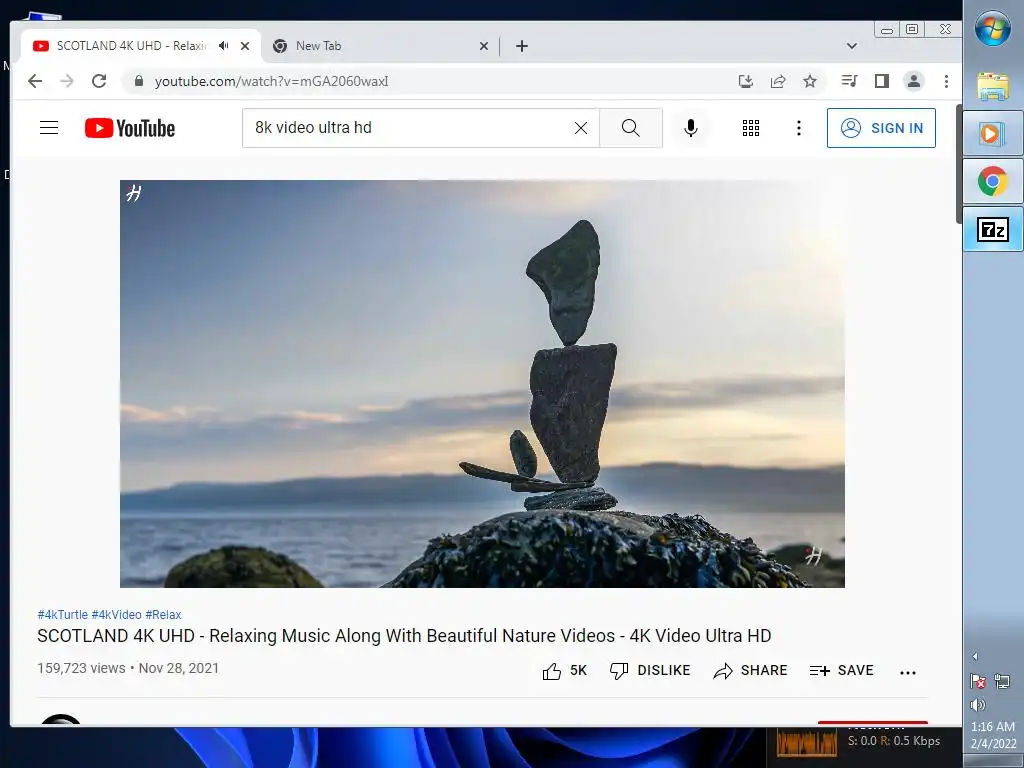Screen dimensions: 1024x768
Task: Click the Chrome taskbar icon
Action: [993, 181]
